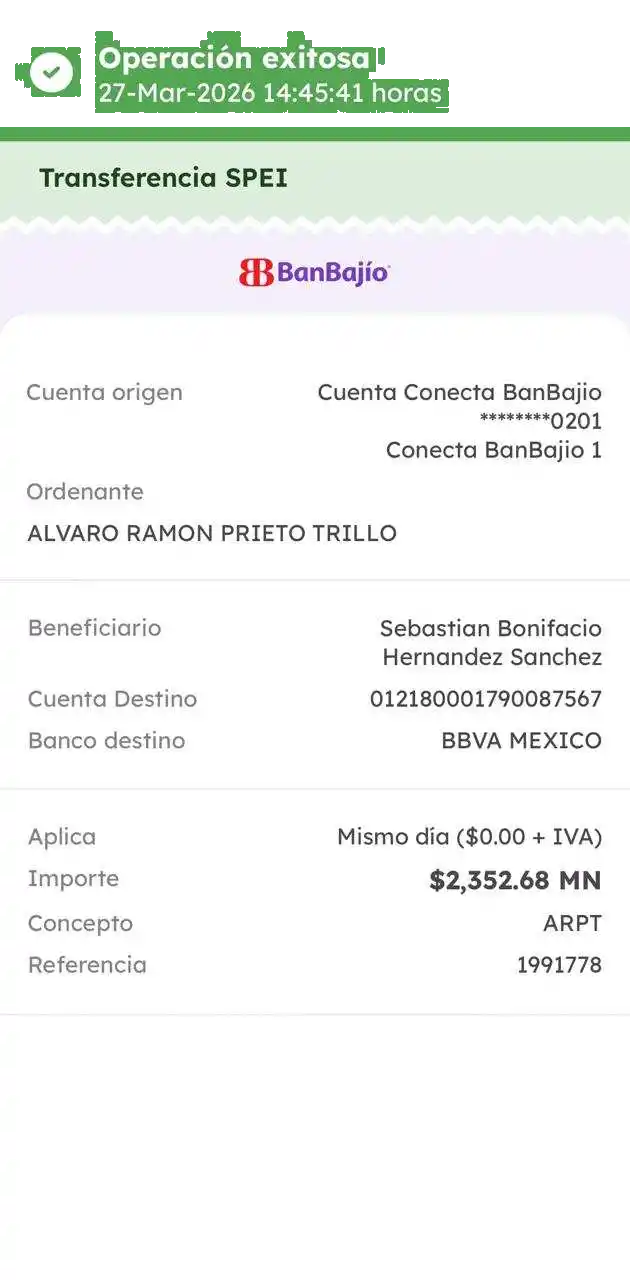630x1280 pixels.
Task: Tap the "Banco destino" label
Action: 106,741
